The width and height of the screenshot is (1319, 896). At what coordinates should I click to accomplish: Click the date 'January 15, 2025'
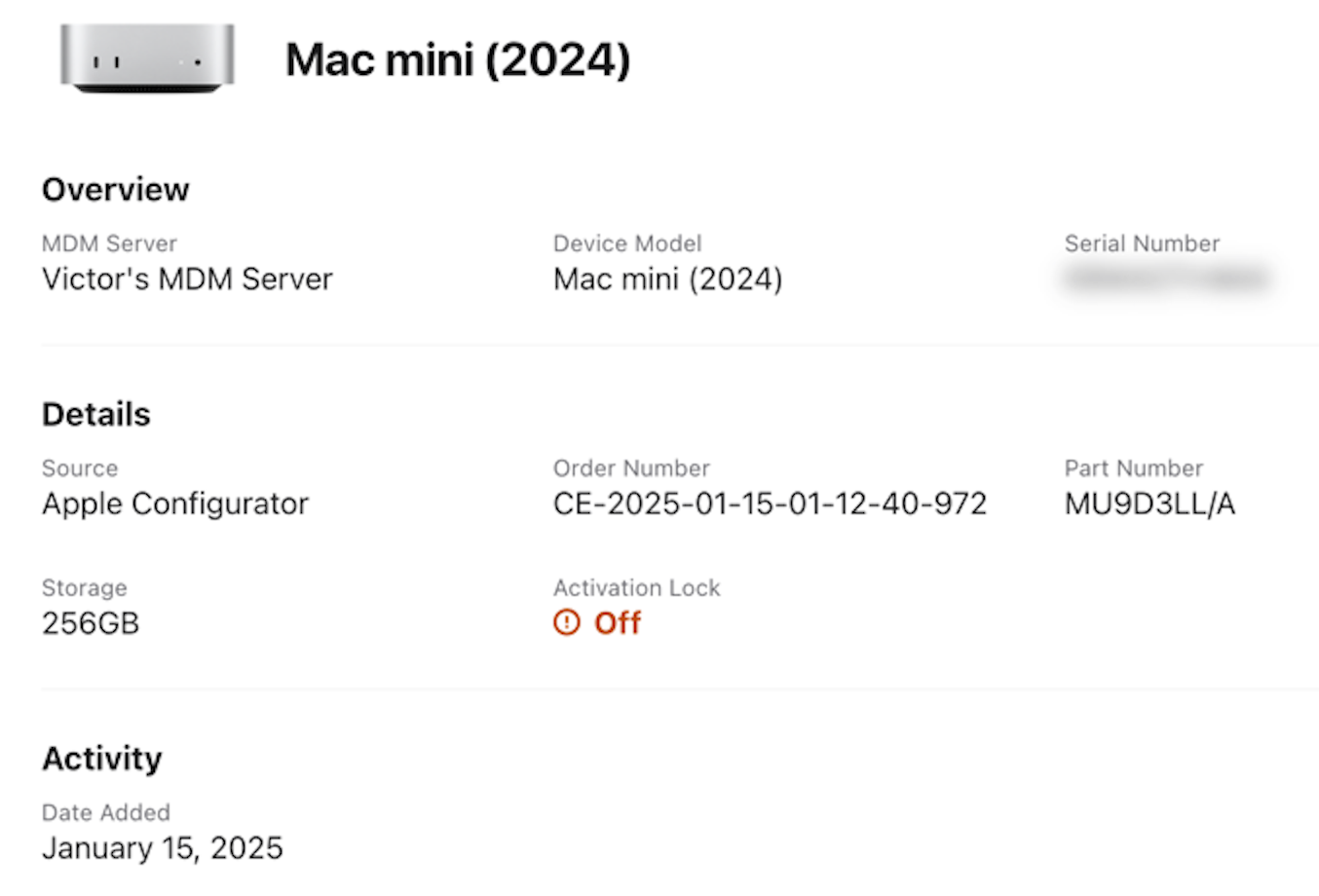click(162, 848)
